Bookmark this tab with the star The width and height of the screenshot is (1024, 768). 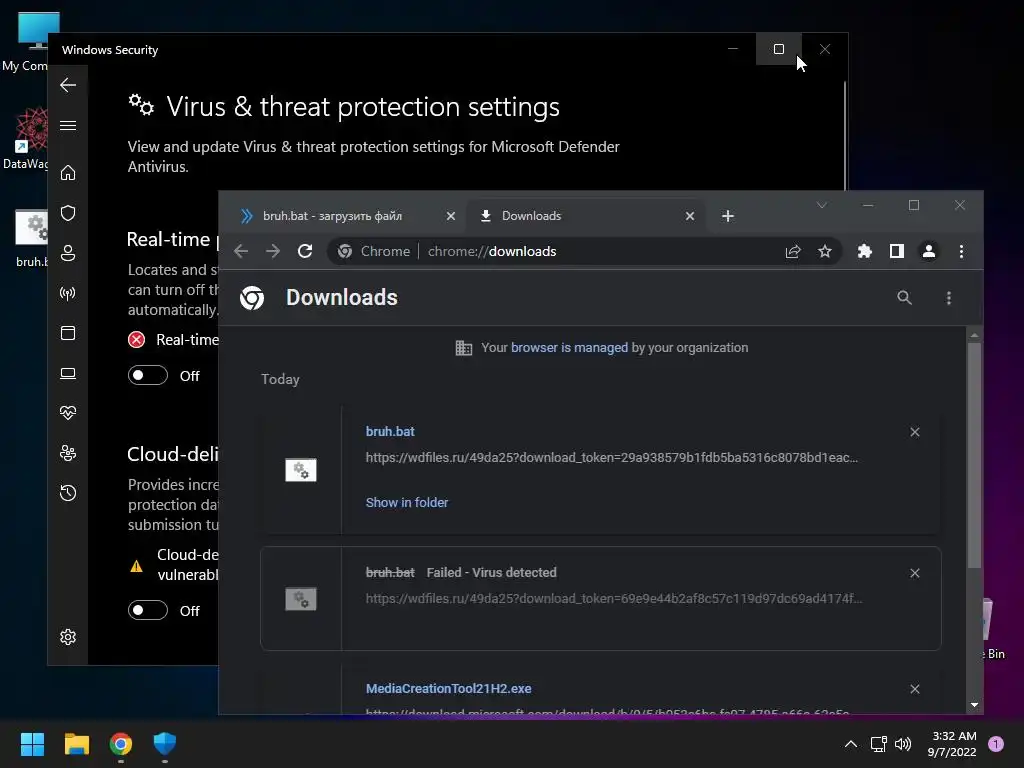(x=825, y=251)
